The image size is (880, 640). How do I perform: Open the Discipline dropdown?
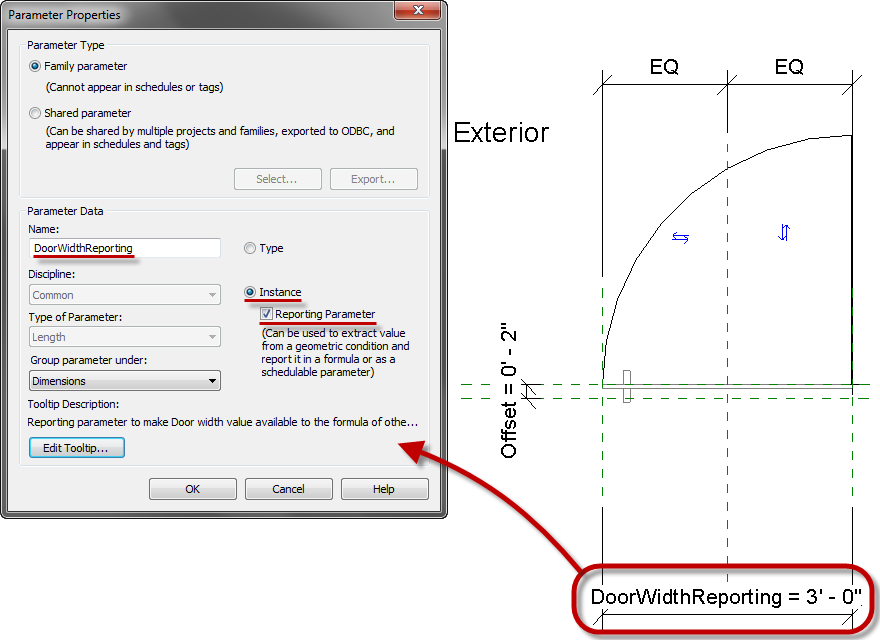[211, 295]
